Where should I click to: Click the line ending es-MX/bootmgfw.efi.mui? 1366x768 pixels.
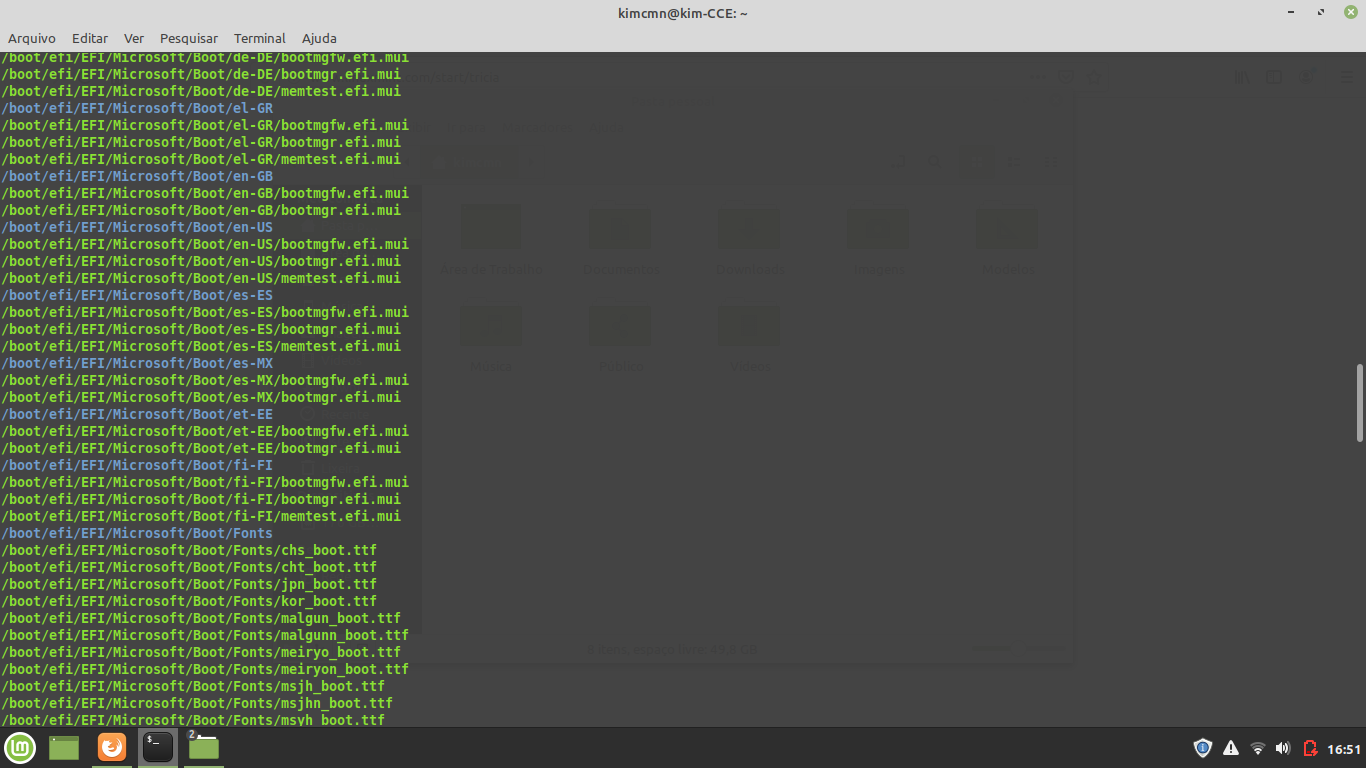[x=205, y=380]
